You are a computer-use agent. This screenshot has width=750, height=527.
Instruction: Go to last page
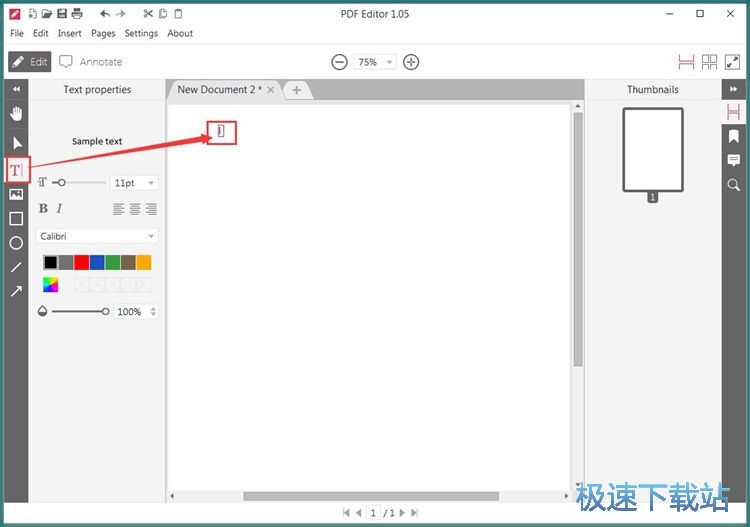point(414,513)
